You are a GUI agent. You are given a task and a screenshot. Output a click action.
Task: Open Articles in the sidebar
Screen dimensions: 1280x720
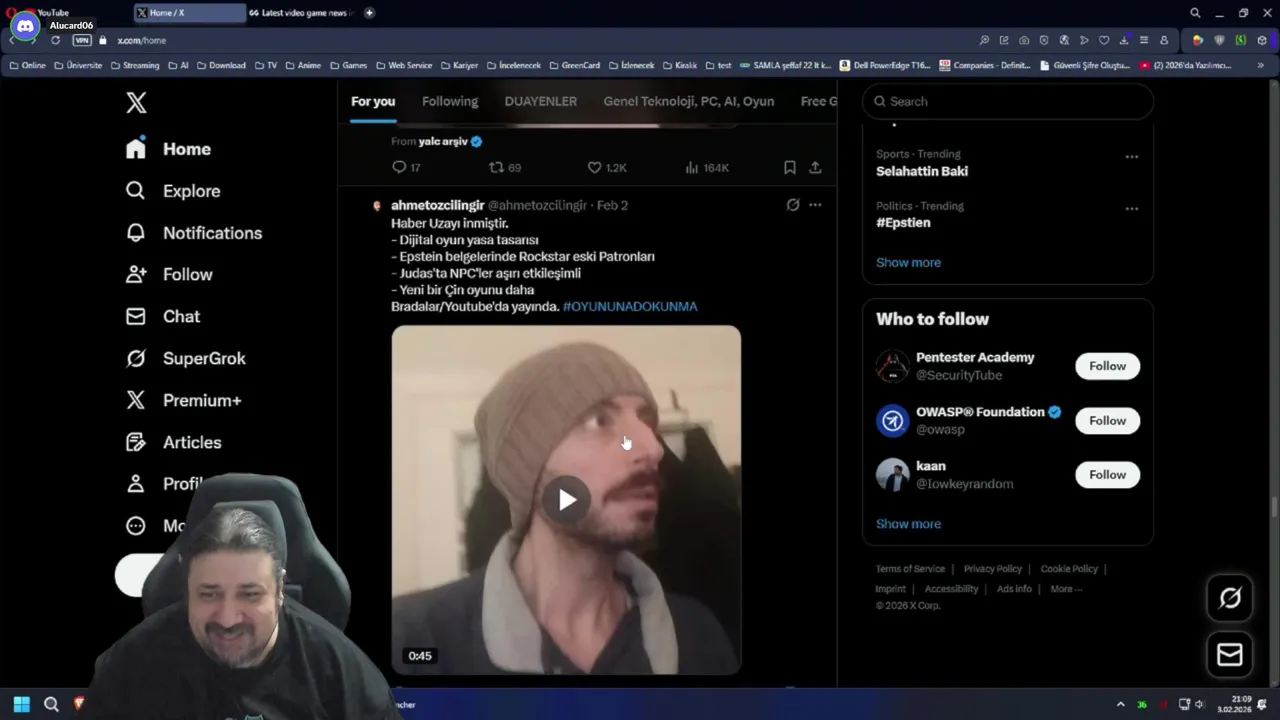[x=173, y=442]
